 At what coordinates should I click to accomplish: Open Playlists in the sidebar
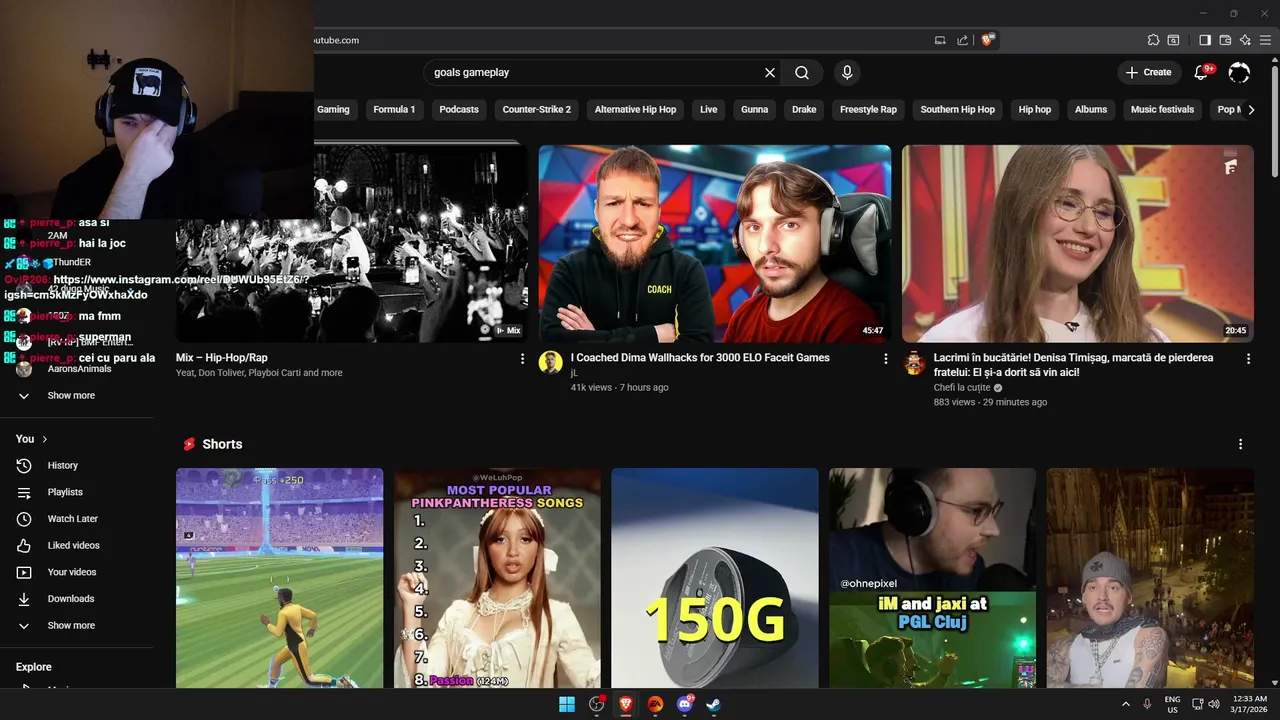tap(65, 492)
